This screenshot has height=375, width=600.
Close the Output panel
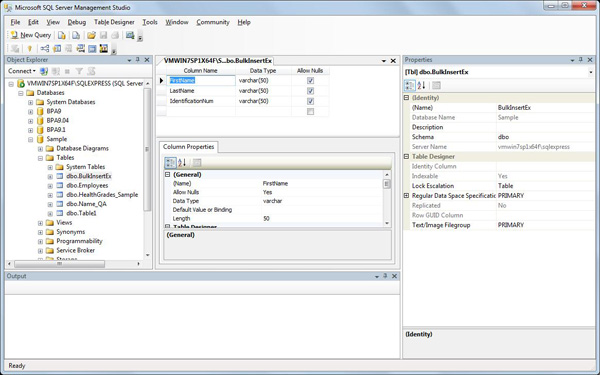[395, 276]
